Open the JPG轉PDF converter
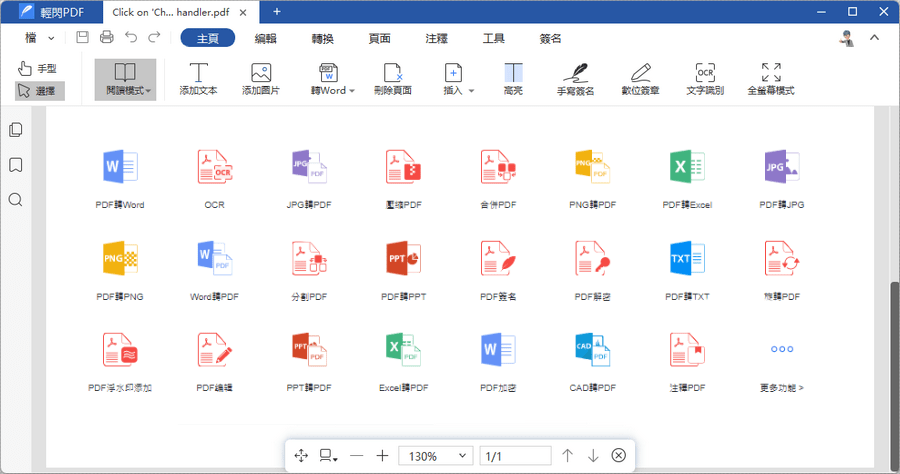 coord(309,178)
